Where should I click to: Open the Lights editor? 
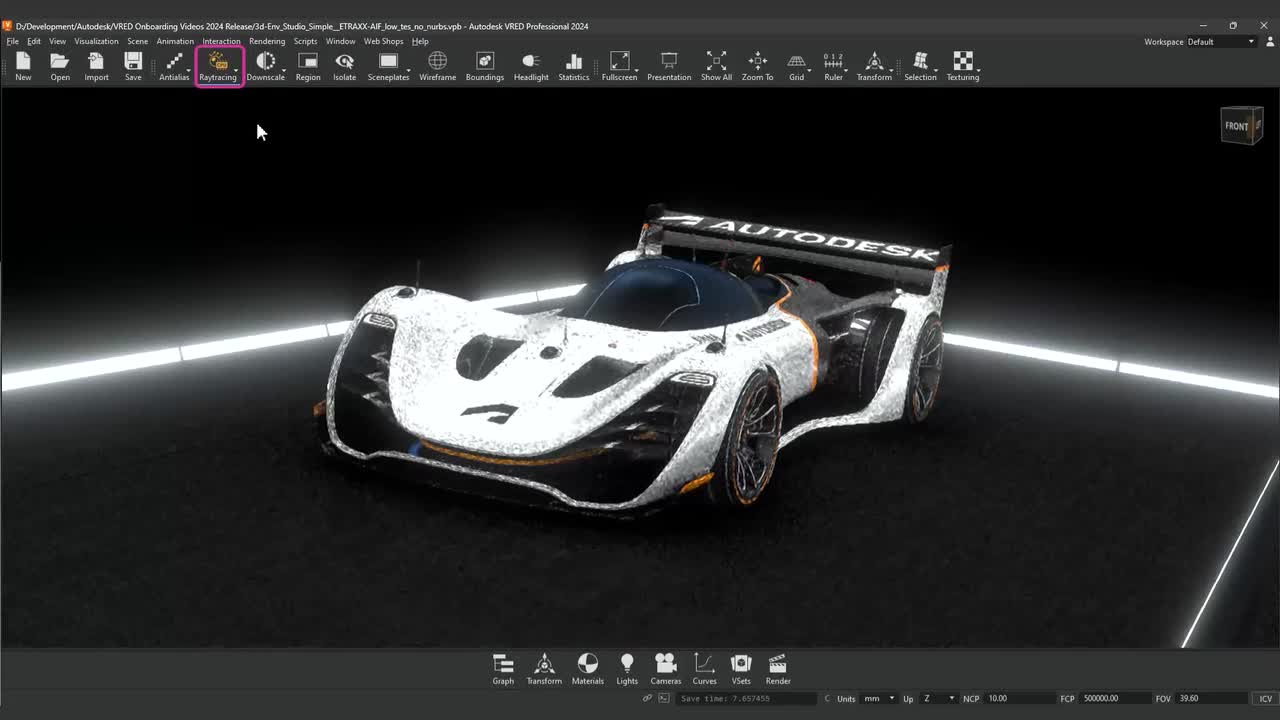pyautogui.click(x=627, y=669)
